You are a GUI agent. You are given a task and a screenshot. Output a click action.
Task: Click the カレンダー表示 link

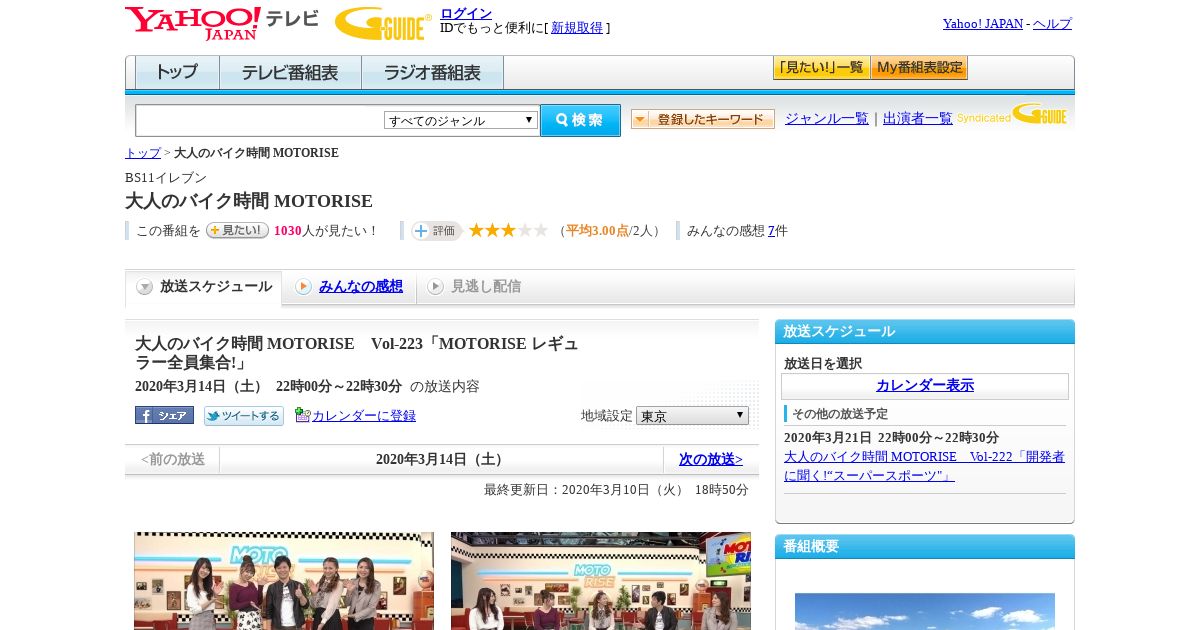tap(925, 385)
